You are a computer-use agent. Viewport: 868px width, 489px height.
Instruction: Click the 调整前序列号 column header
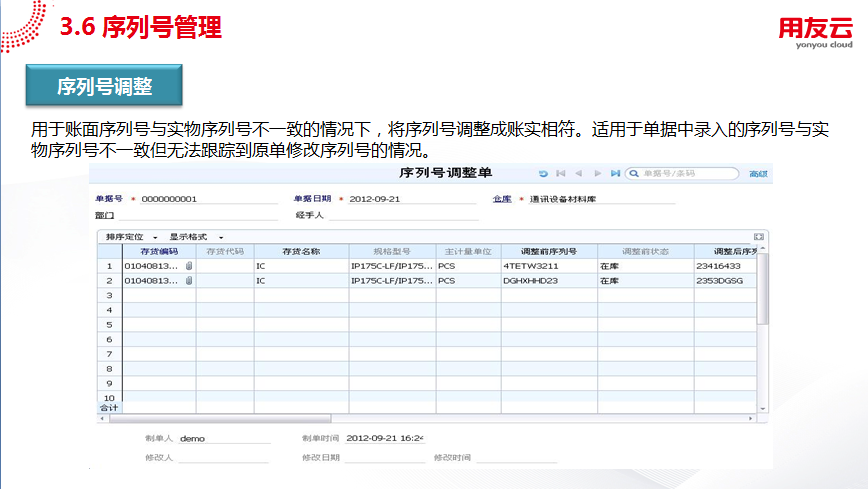click(x=549, y=251)
